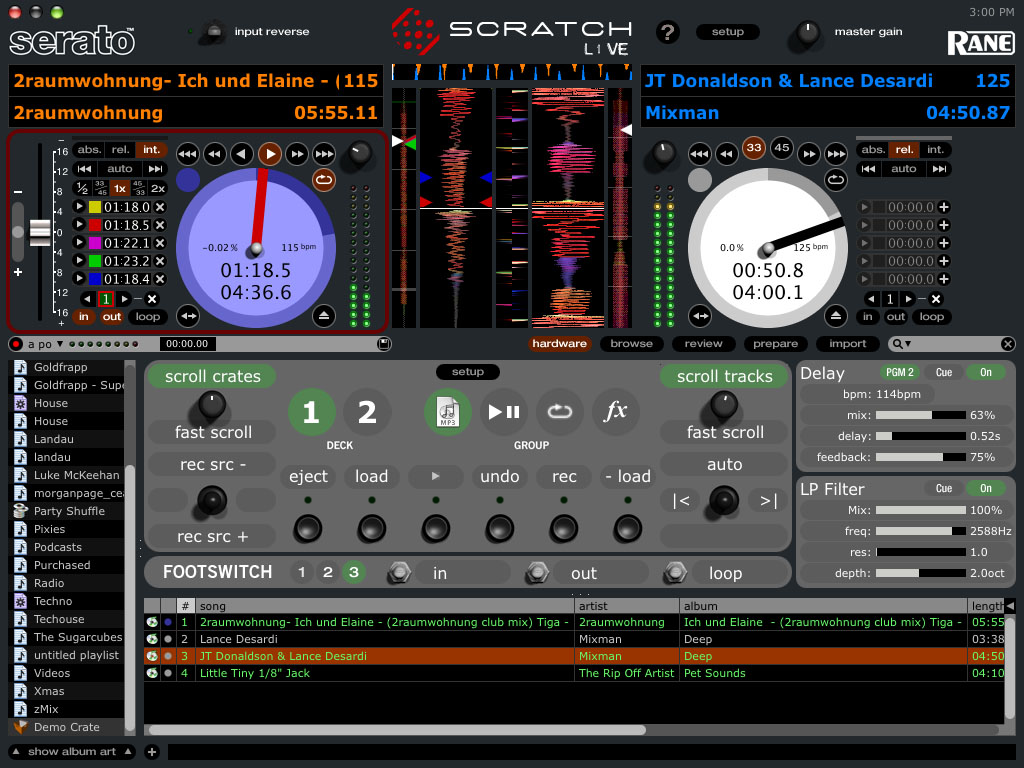Toggle the LP Filter Cue button

943,489
